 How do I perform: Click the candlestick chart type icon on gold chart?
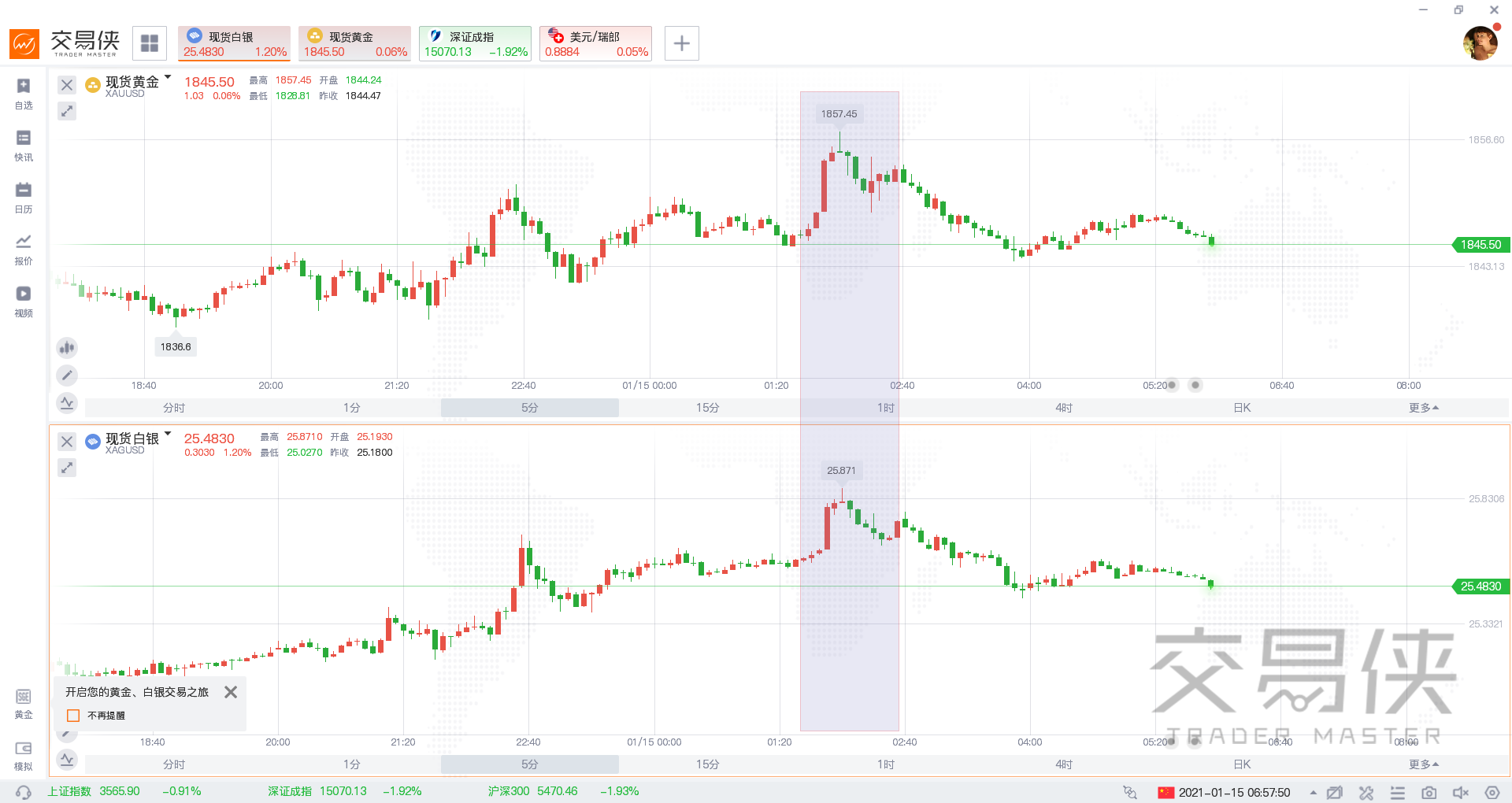click(x=67, y=347)
